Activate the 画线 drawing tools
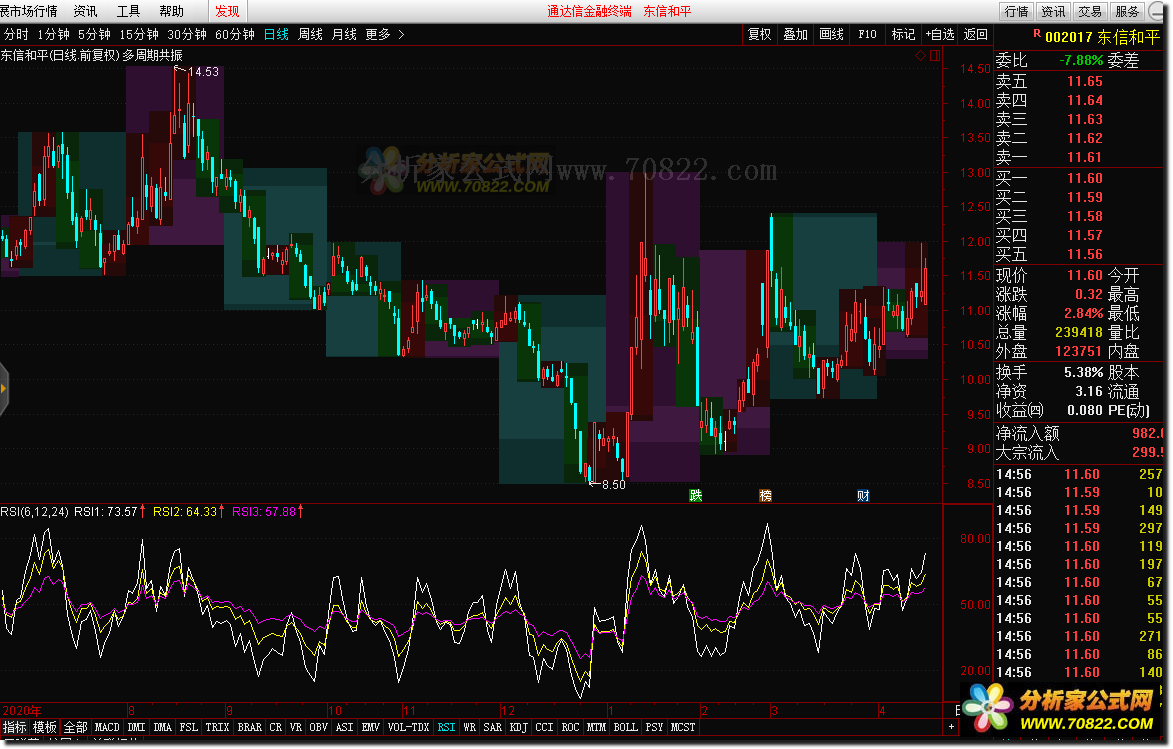The height and width of the screenshot is (749, 1173). coord(831,34)
